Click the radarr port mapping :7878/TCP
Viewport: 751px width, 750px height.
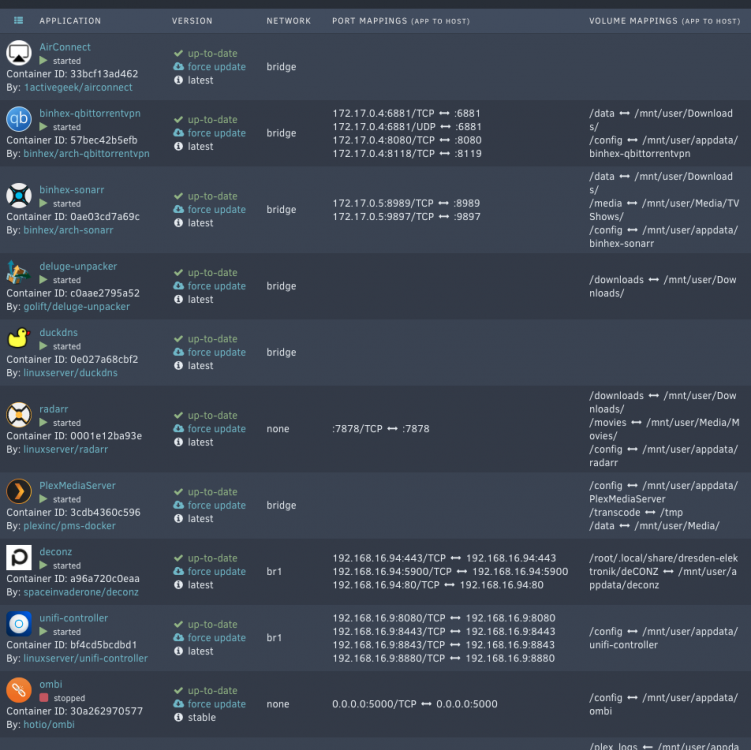(381, 429)
